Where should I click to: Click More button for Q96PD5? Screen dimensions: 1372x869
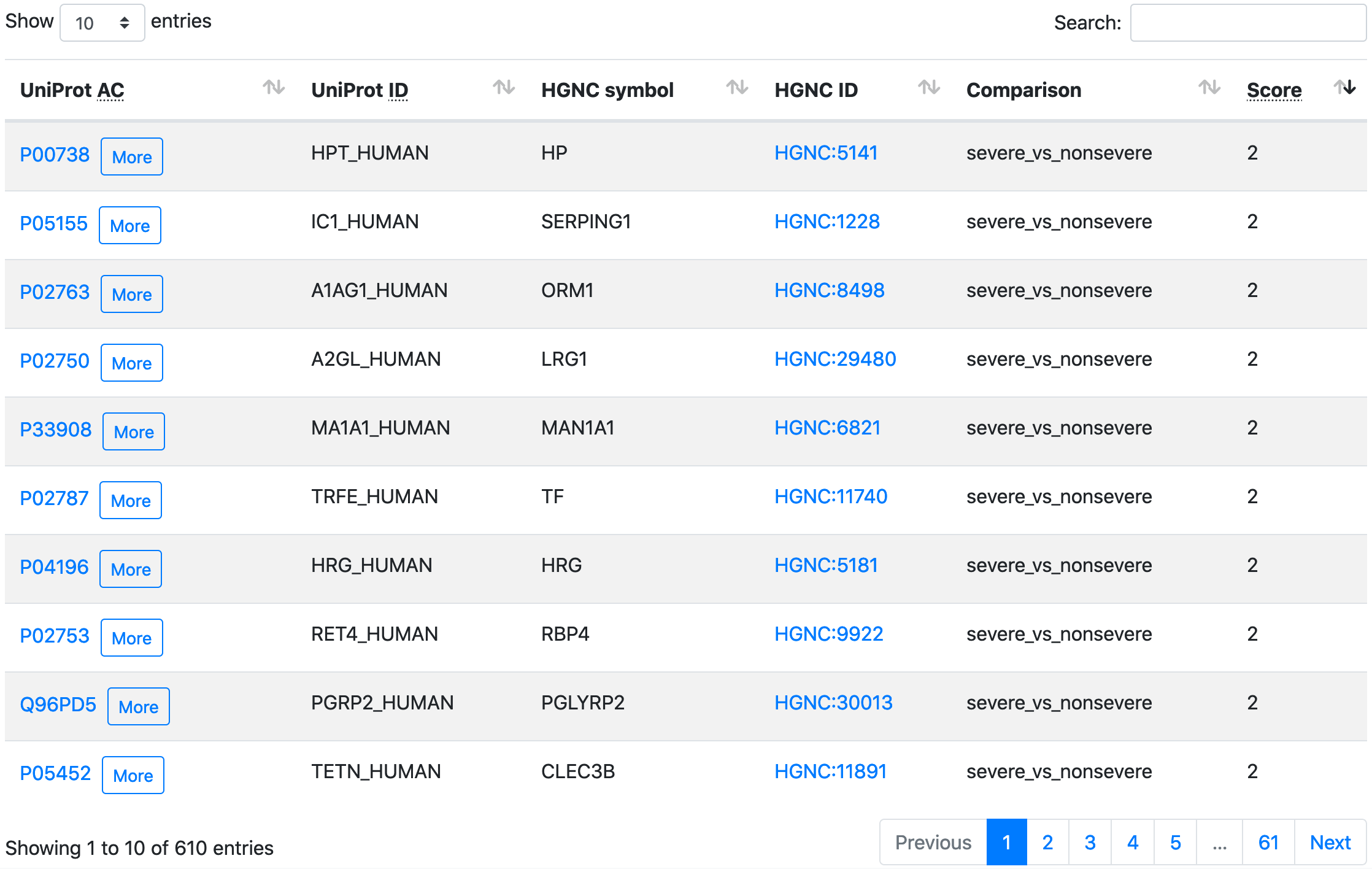pos(139,706)
